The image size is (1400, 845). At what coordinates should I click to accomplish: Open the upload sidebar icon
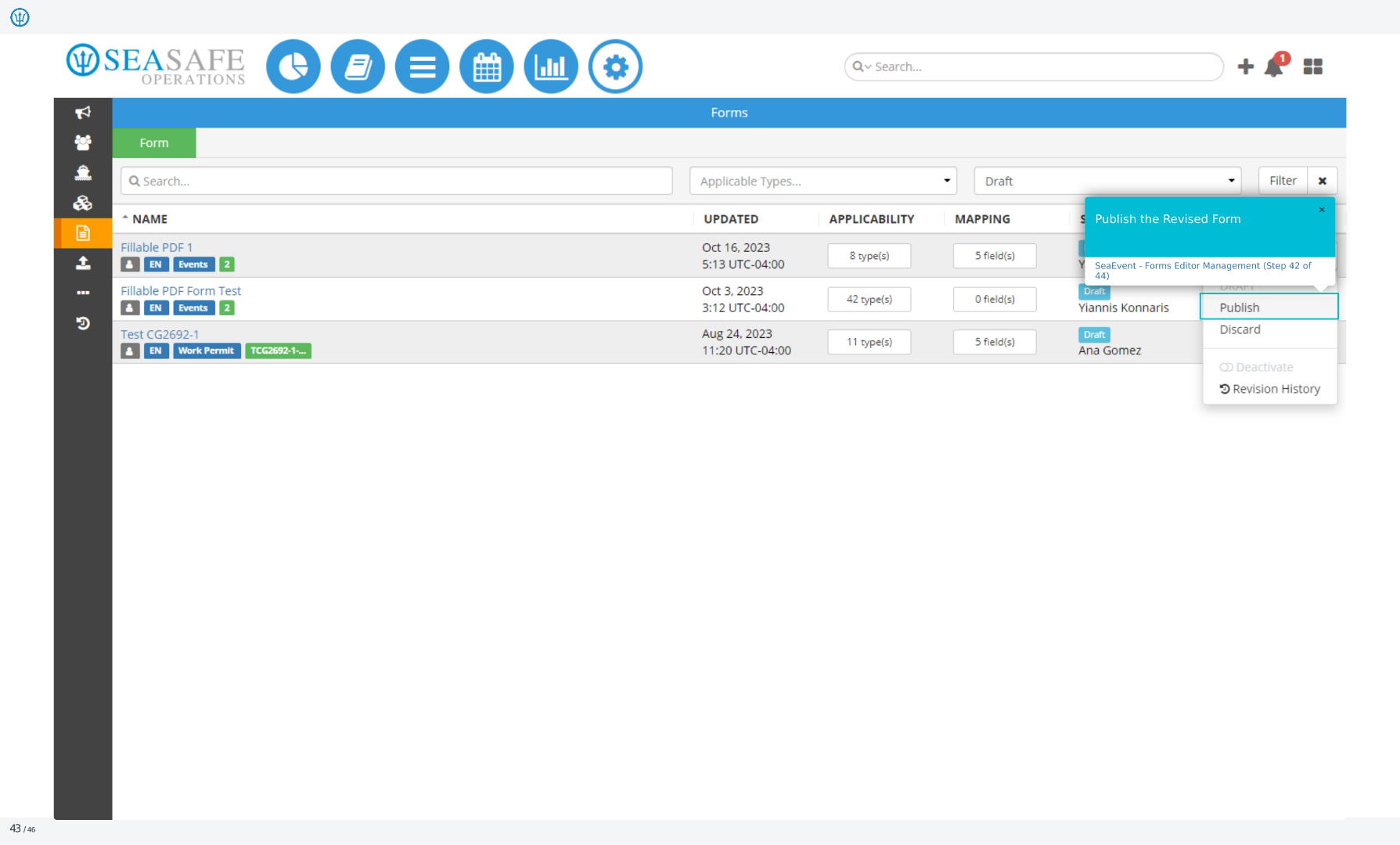[x=83, y=263]
